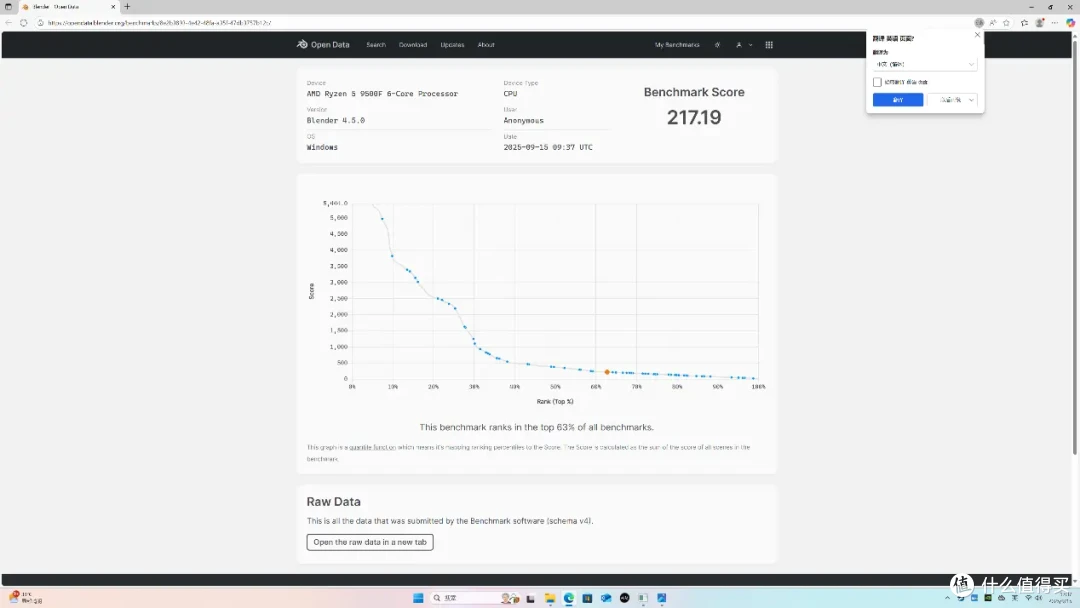Click the URL in the address bar
Image resolution: width=1080 pixels, height=608 pixels.
[159, 23]
